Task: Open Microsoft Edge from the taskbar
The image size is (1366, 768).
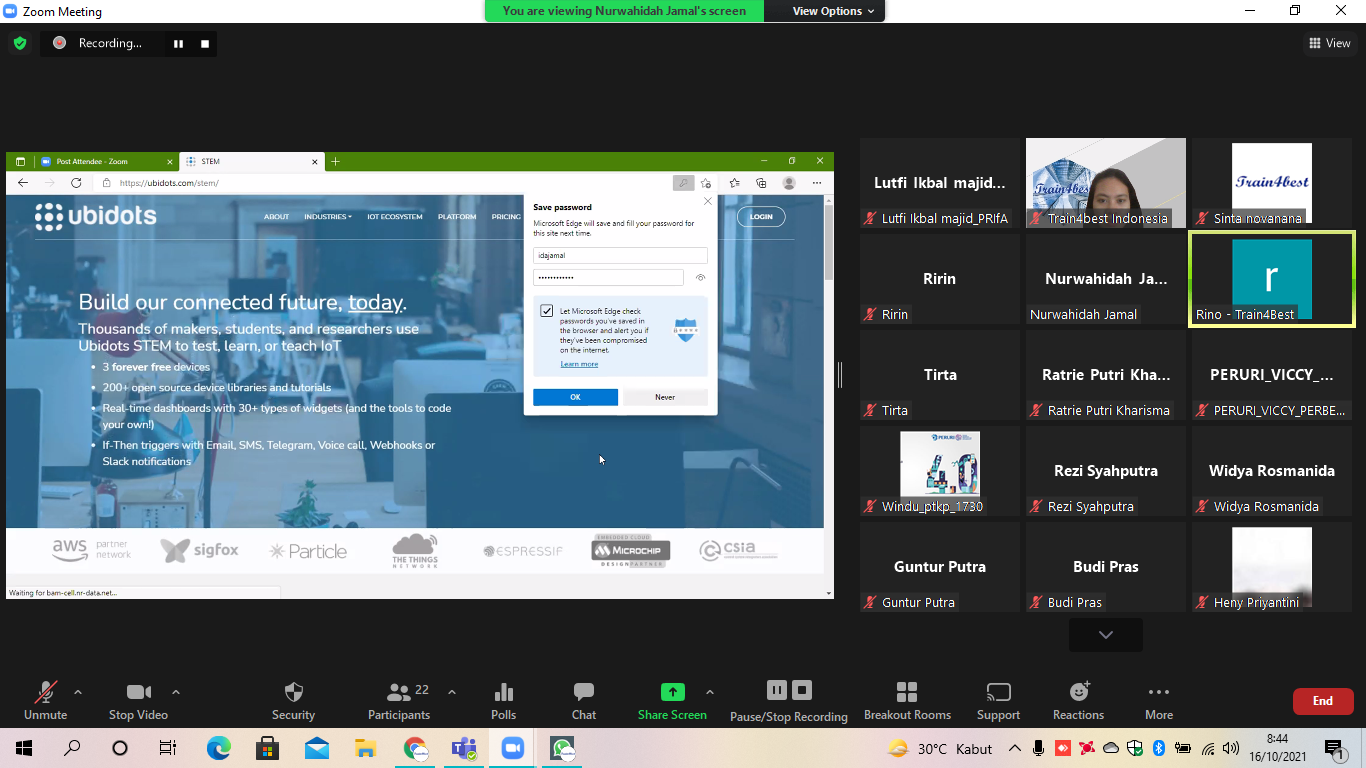Action: pyautogui.click(x=218, y=748)
